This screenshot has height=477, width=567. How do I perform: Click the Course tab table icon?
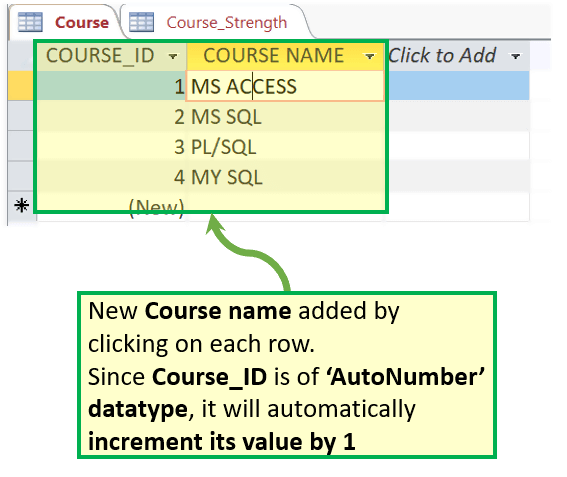[30, 22]
